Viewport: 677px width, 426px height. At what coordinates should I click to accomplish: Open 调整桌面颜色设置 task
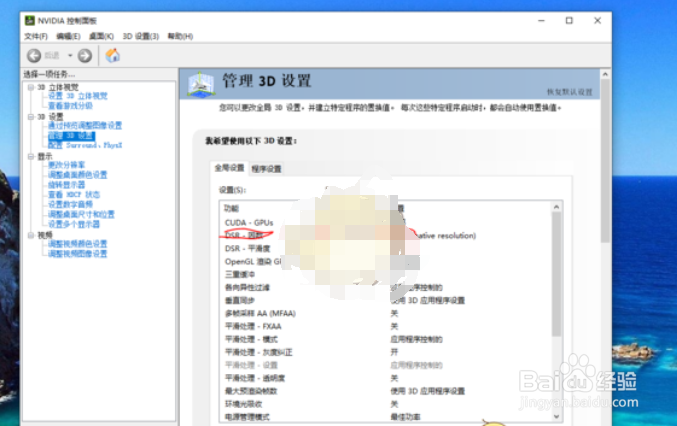(x=78, y=175)
